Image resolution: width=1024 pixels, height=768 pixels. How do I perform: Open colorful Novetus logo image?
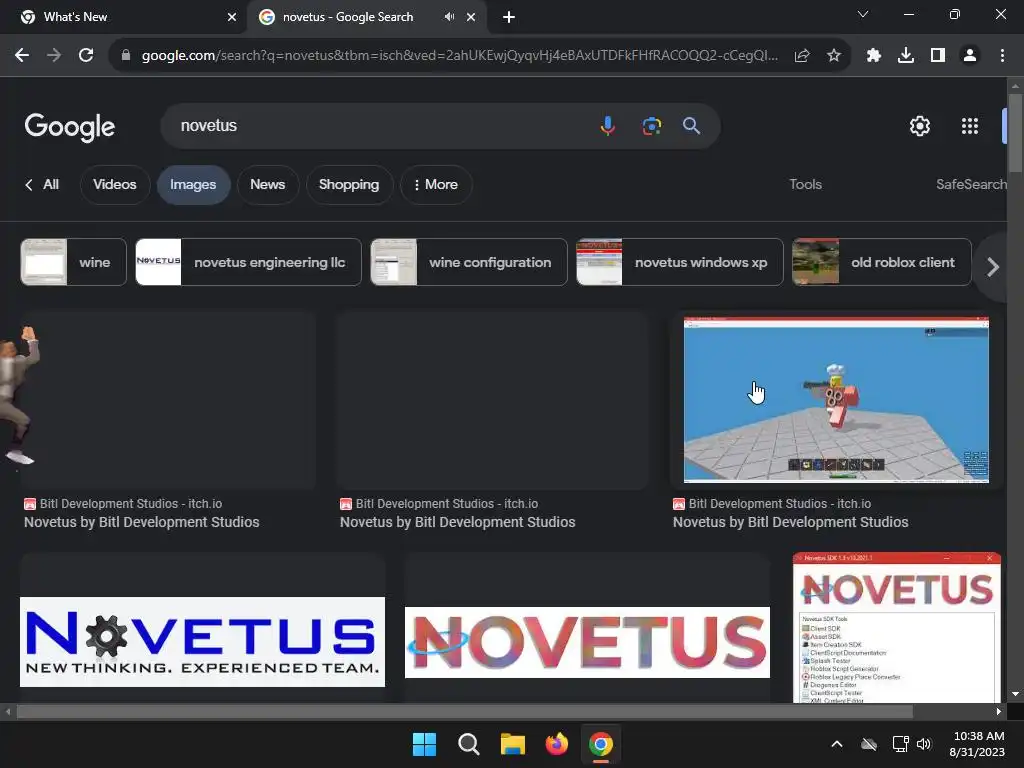587,643
